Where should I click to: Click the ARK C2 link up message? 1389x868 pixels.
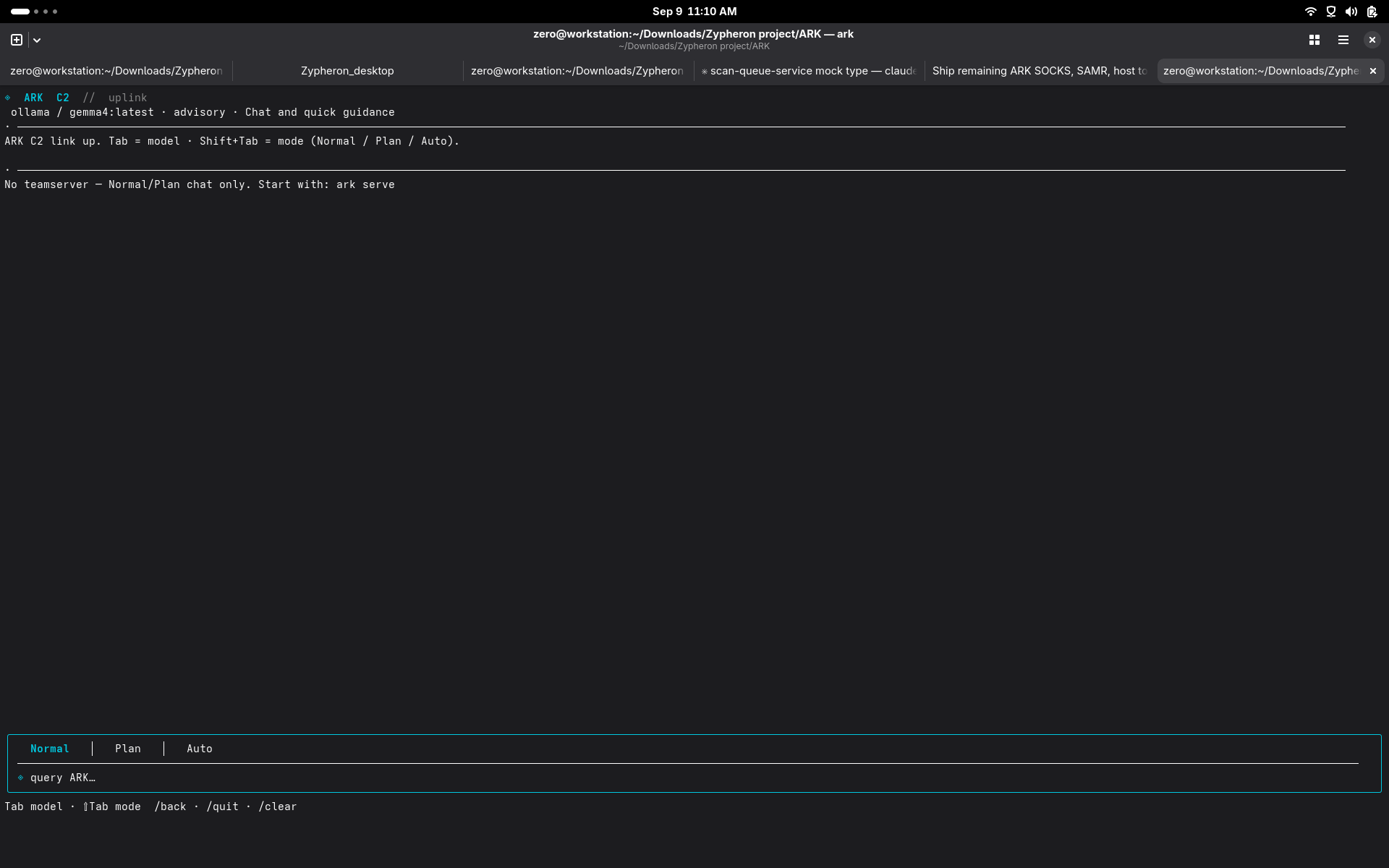pyautogui.click(x=231, y=141)
